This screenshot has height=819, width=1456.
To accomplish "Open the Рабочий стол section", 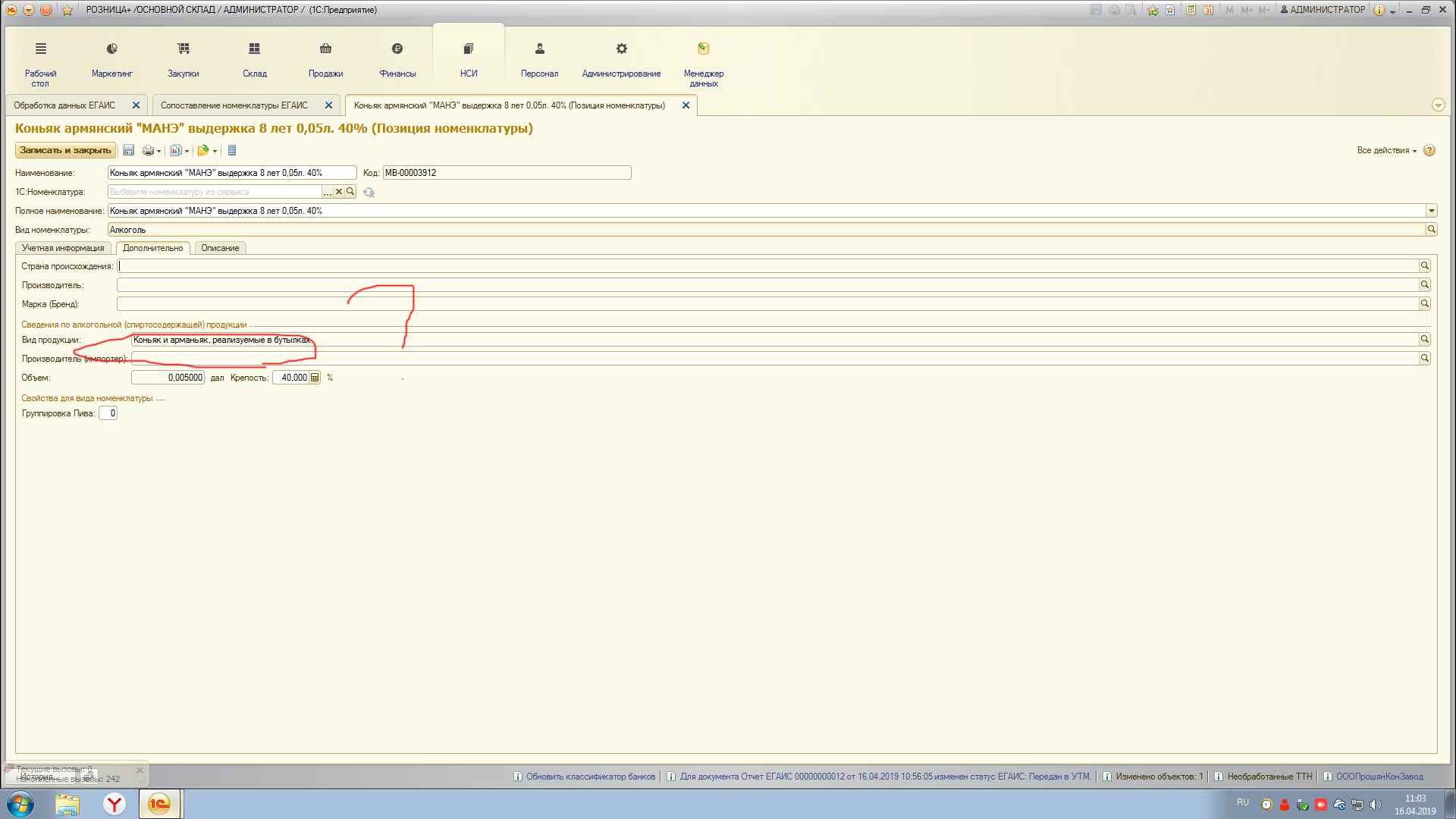I will click(40, 62).
